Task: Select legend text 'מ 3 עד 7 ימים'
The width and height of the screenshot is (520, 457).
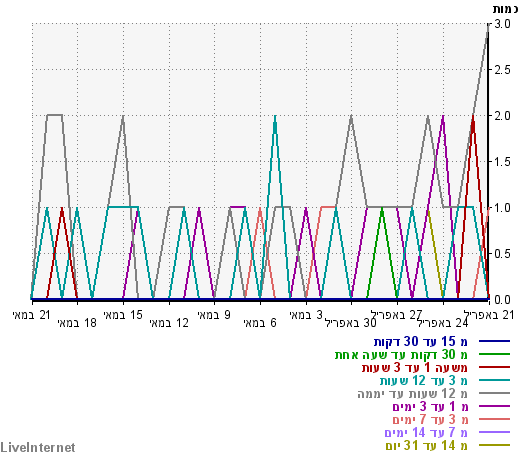Action: (430, 419)
